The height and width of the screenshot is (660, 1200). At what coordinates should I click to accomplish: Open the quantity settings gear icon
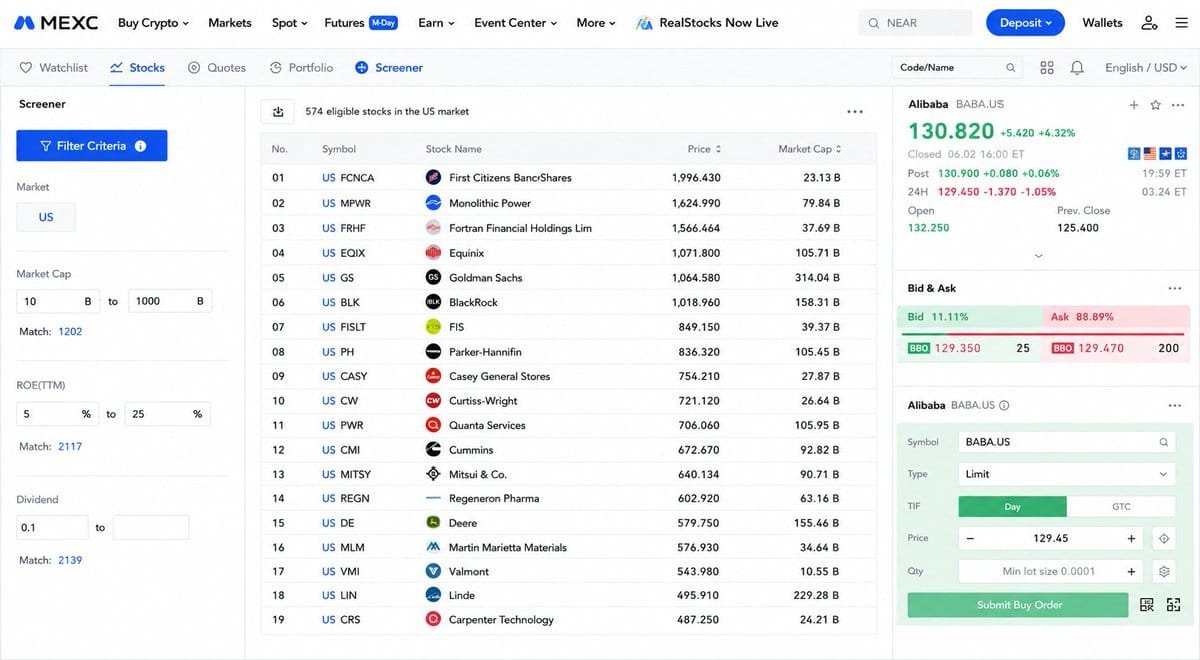tap(1164, 572)
